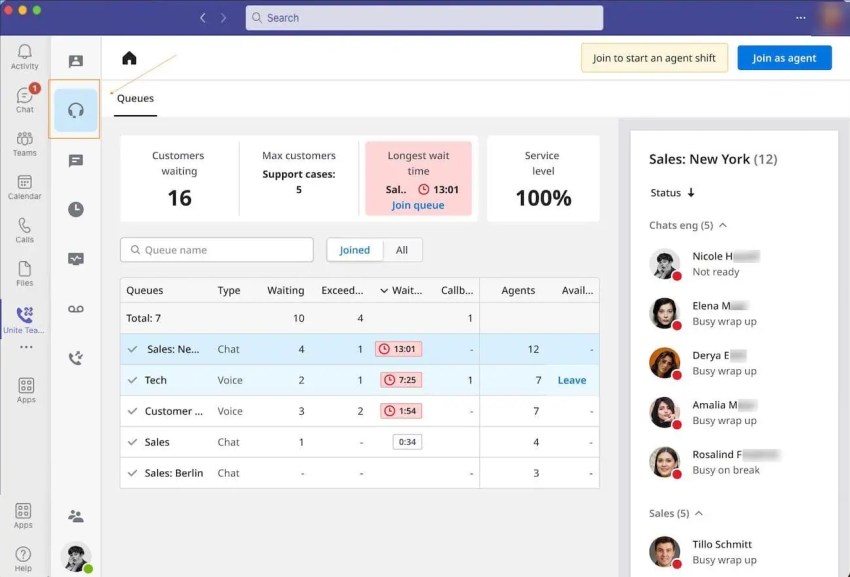
Task: Open the headset agent queues icon
Action: pos(76,110)
